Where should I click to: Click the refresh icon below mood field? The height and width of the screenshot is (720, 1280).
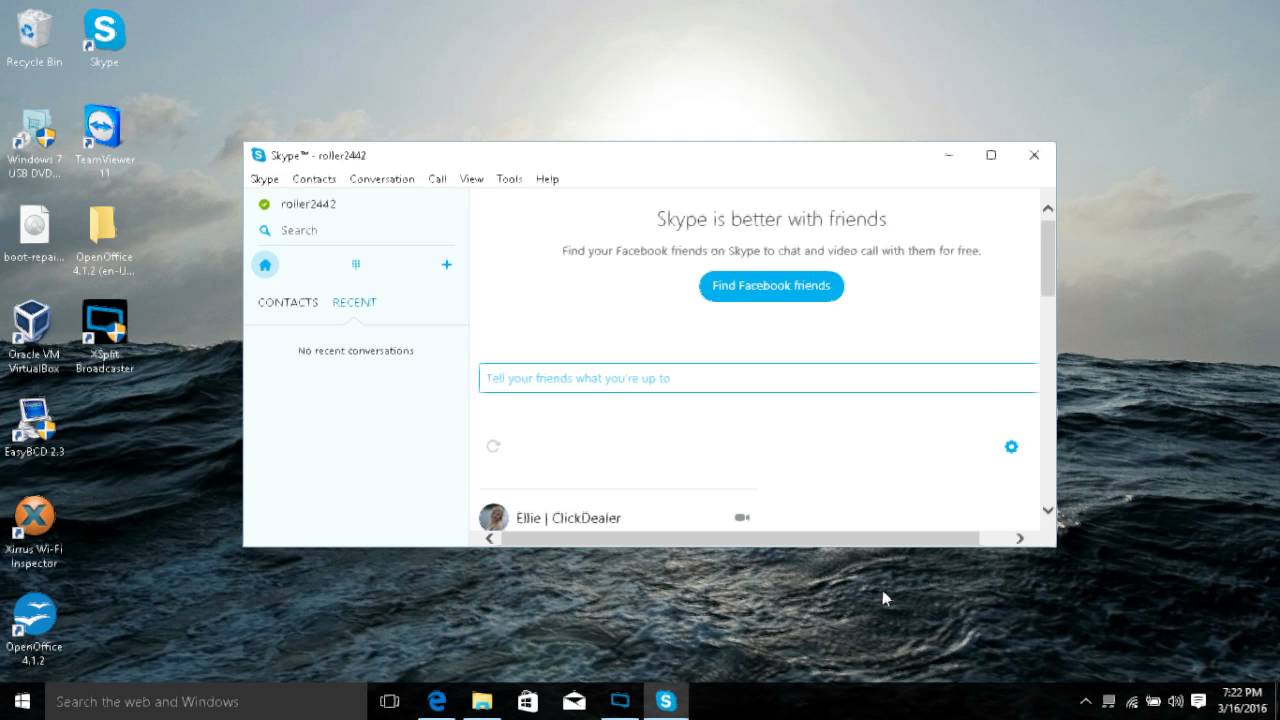click(x=493, y=446)
